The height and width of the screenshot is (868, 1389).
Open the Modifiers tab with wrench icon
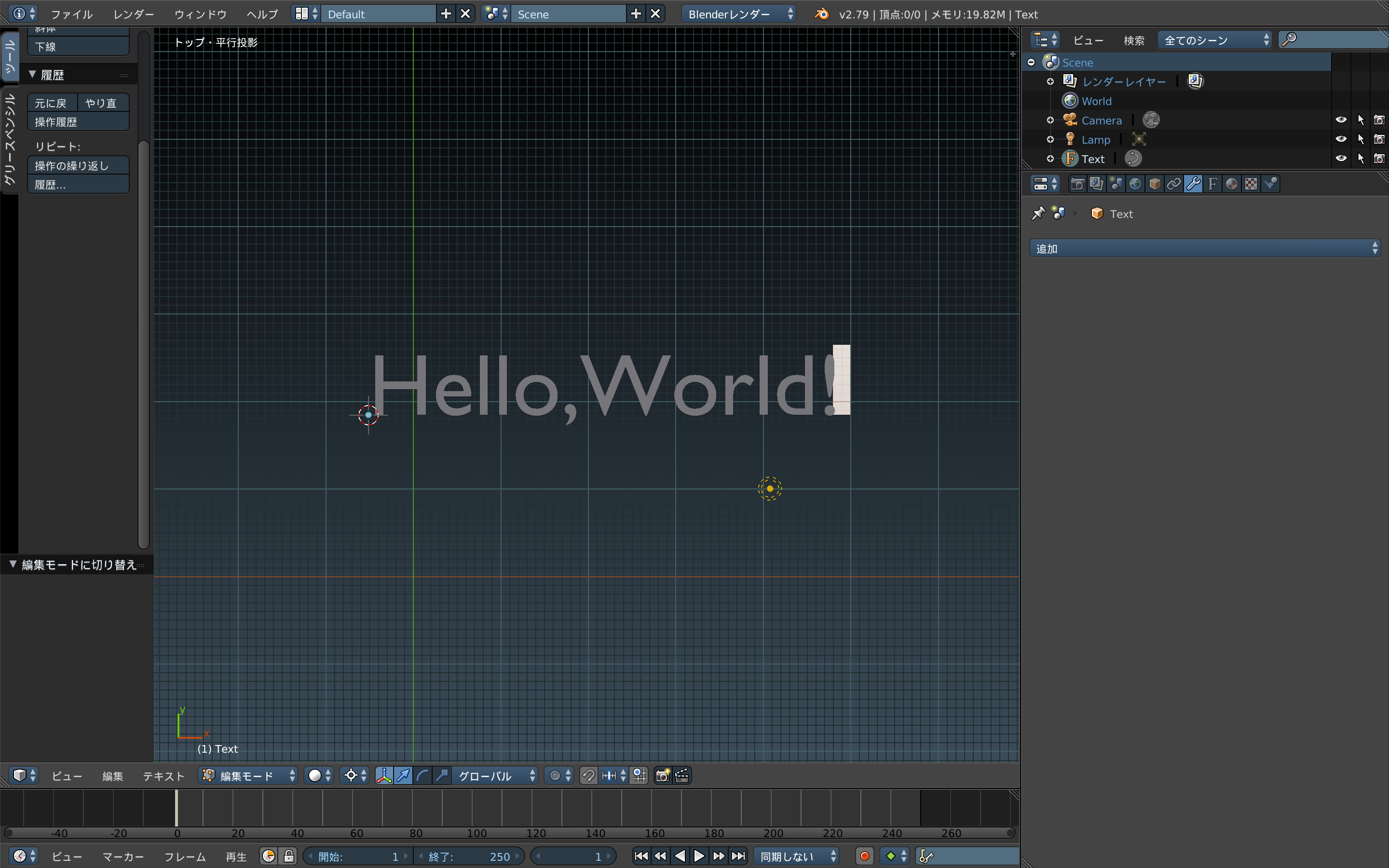(x=1193, y=184)
